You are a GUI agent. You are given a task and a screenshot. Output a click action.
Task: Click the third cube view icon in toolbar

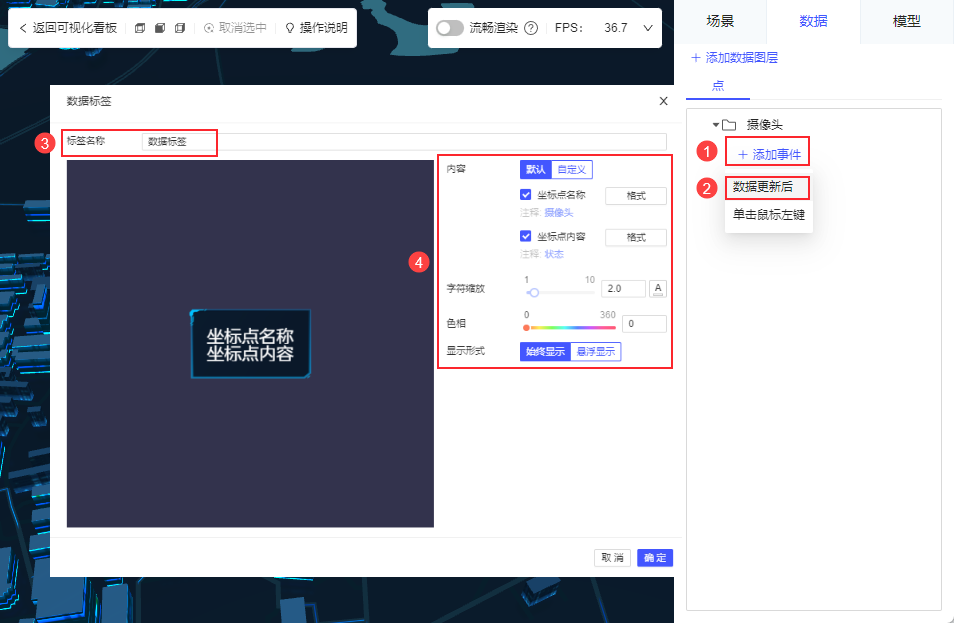pyautogui.click(x=179, y=28)
